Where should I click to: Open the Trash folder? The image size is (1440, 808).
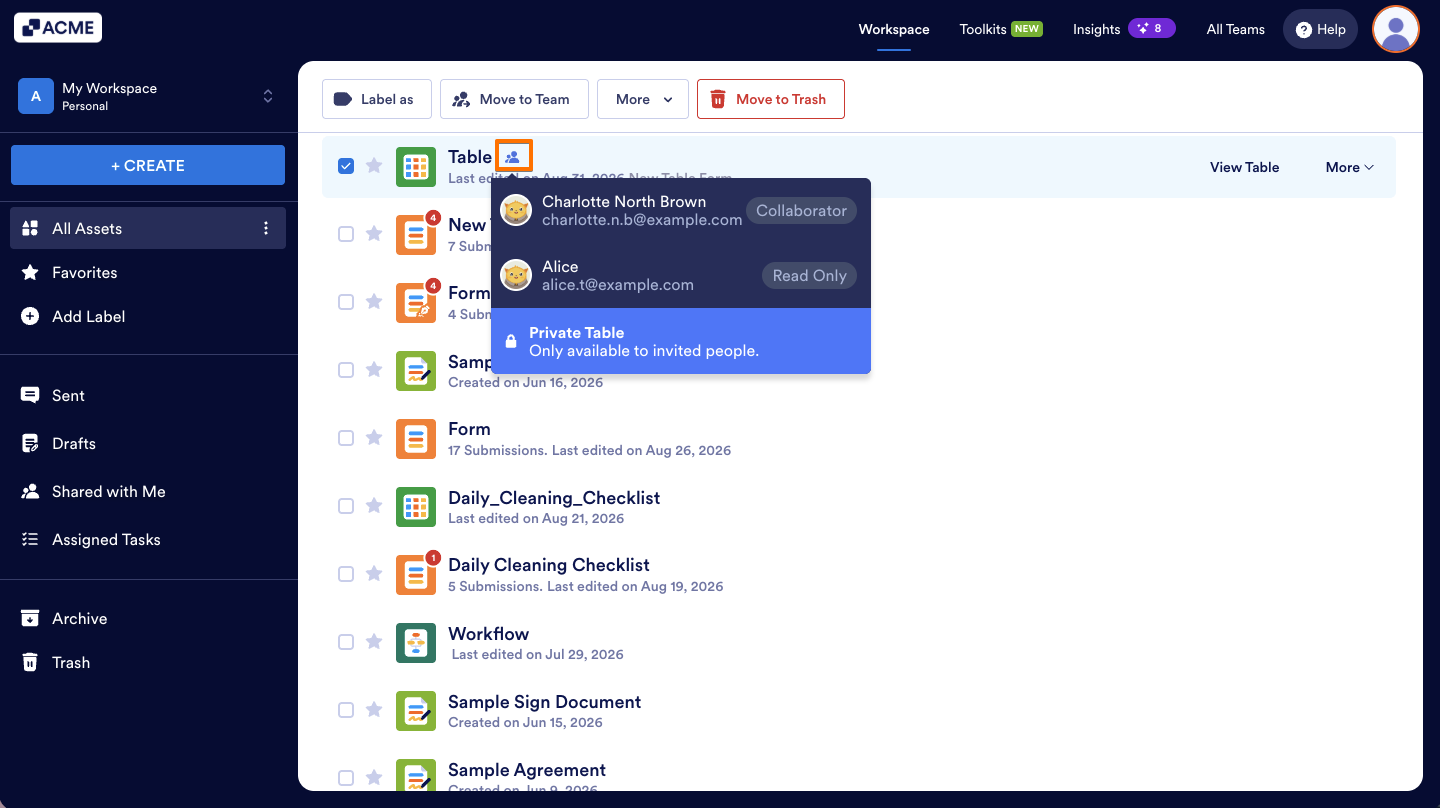148,662
